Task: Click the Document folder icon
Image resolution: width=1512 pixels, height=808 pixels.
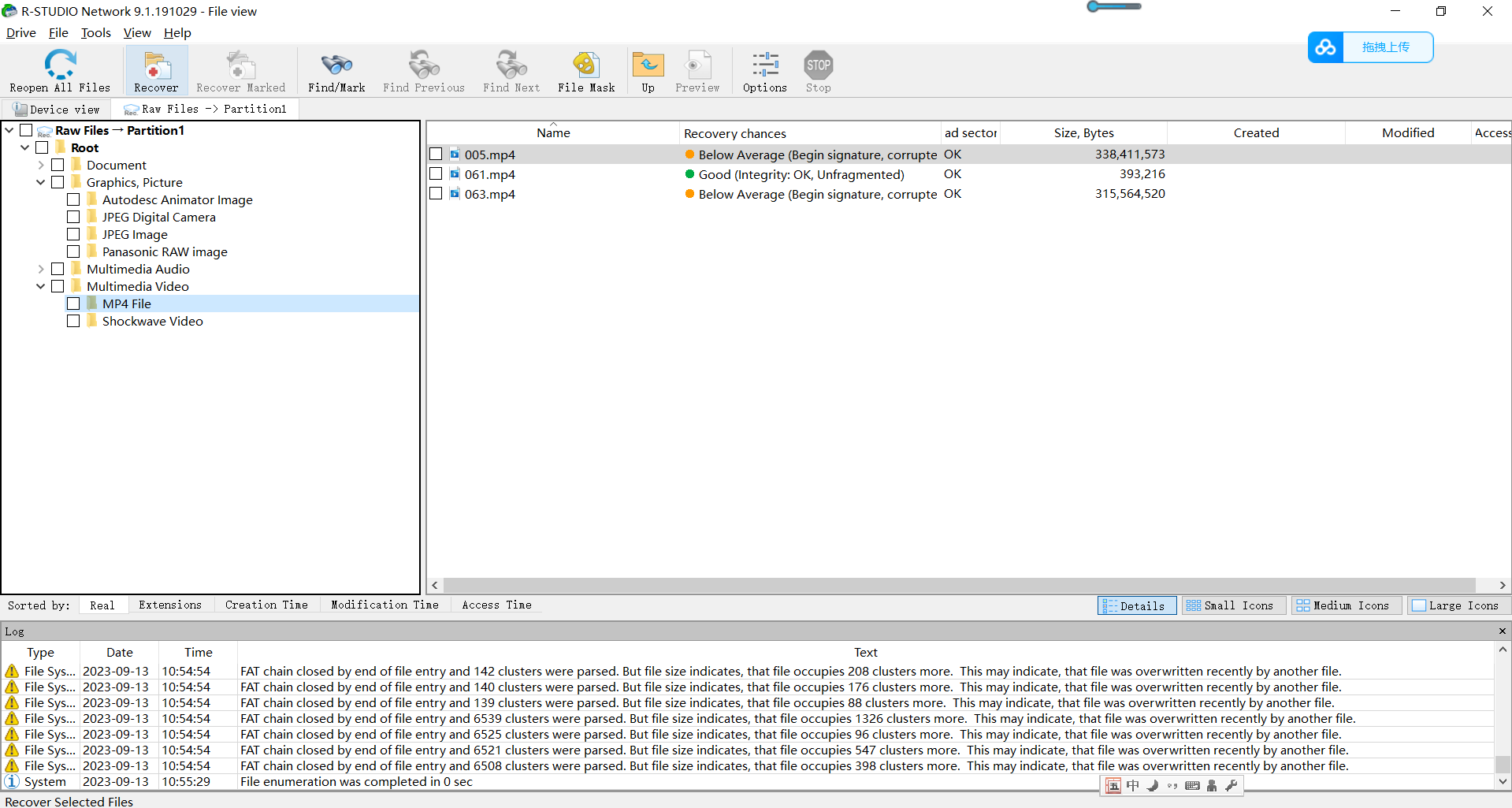Action: click(x=76, y=165)
